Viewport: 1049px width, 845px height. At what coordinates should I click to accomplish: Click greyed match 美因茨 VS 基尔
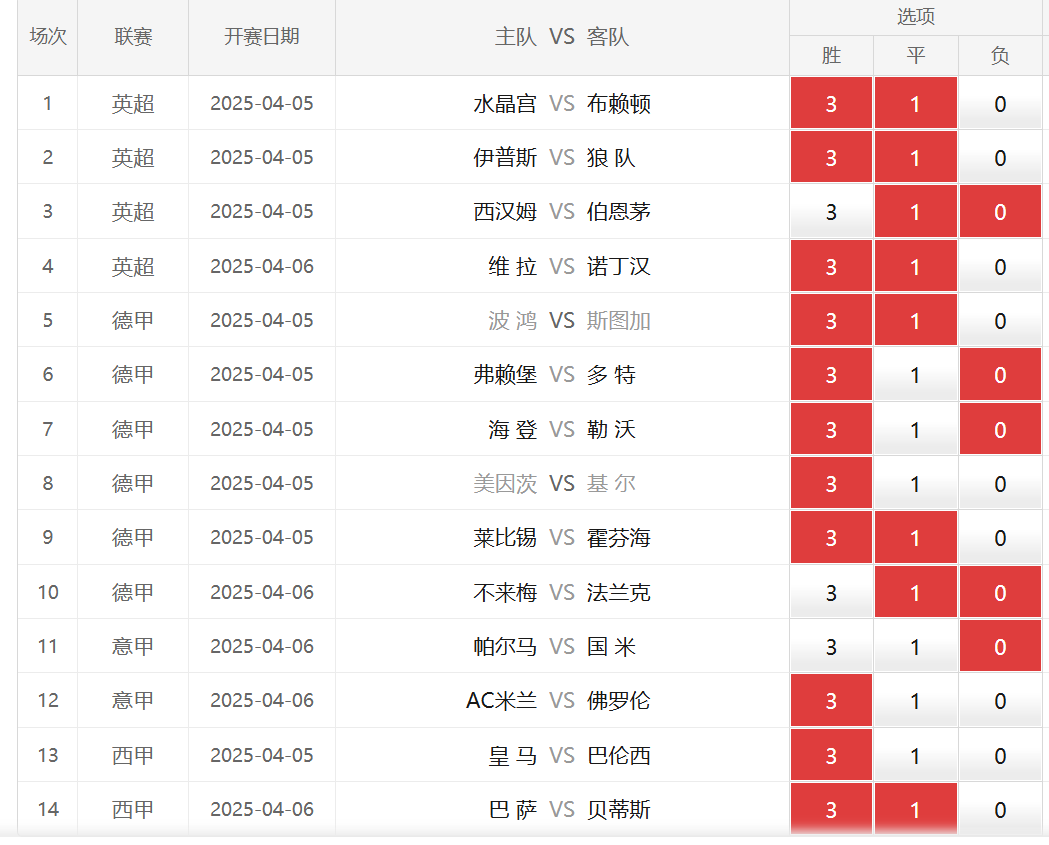pyautogui.click(x=555, y=483)
